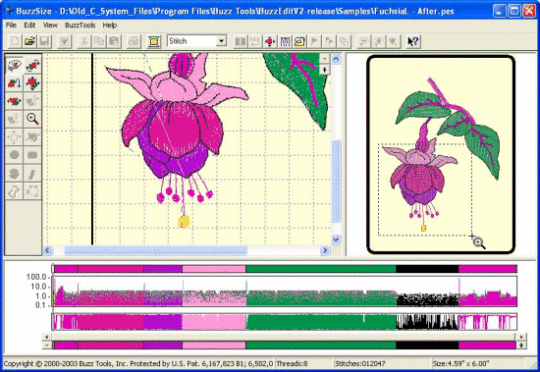The image size is (540, 372).
Task: Click the toolbar icon right of the blue grid icon
Action: point(299,41)
